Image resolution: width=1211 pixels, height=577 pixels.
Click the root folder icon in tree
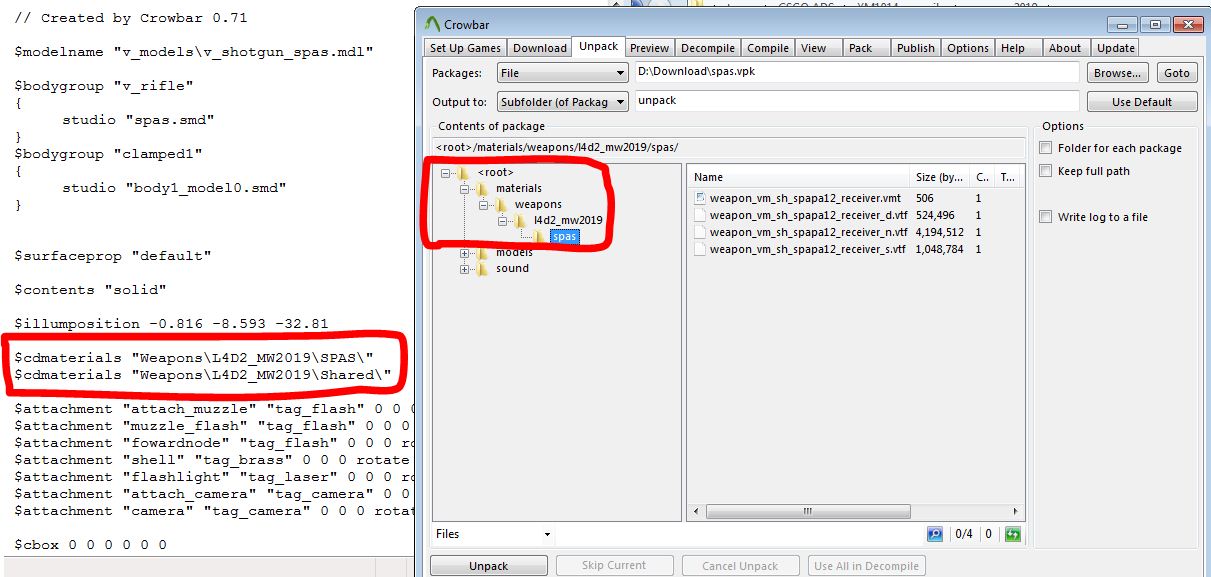pos(463,173)
